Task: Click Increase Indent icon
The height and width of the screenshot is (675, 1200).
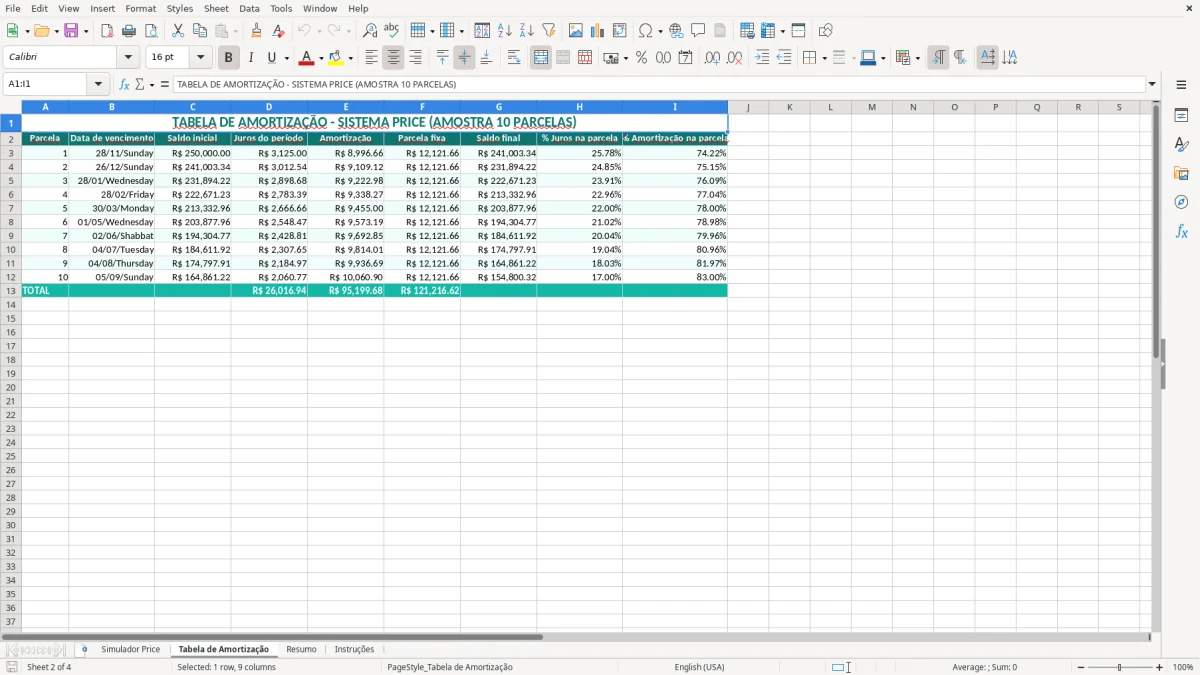Action: (762, 58)
